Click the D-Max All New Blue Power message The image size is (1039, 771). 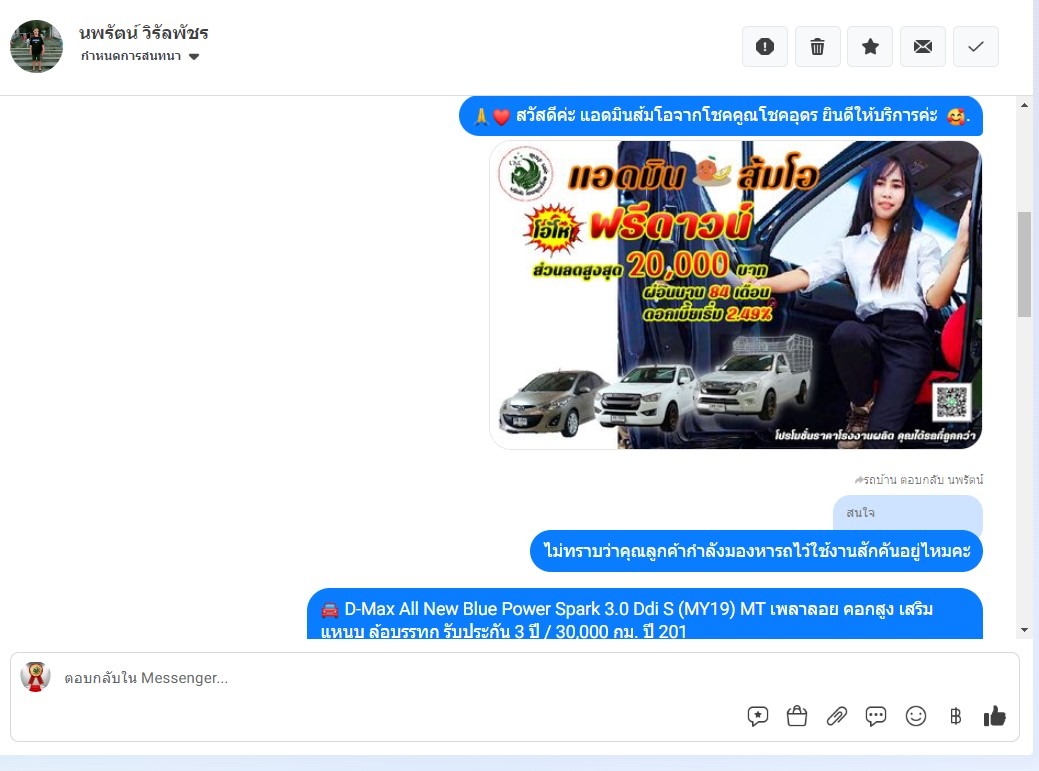tap(645, 614)
